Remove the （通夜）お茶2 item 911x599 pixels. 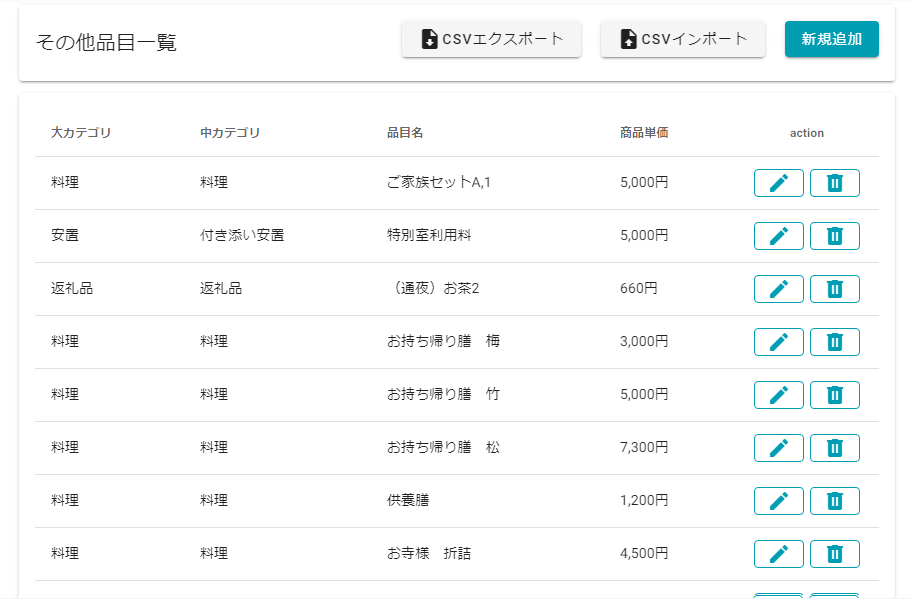(834, 289)
